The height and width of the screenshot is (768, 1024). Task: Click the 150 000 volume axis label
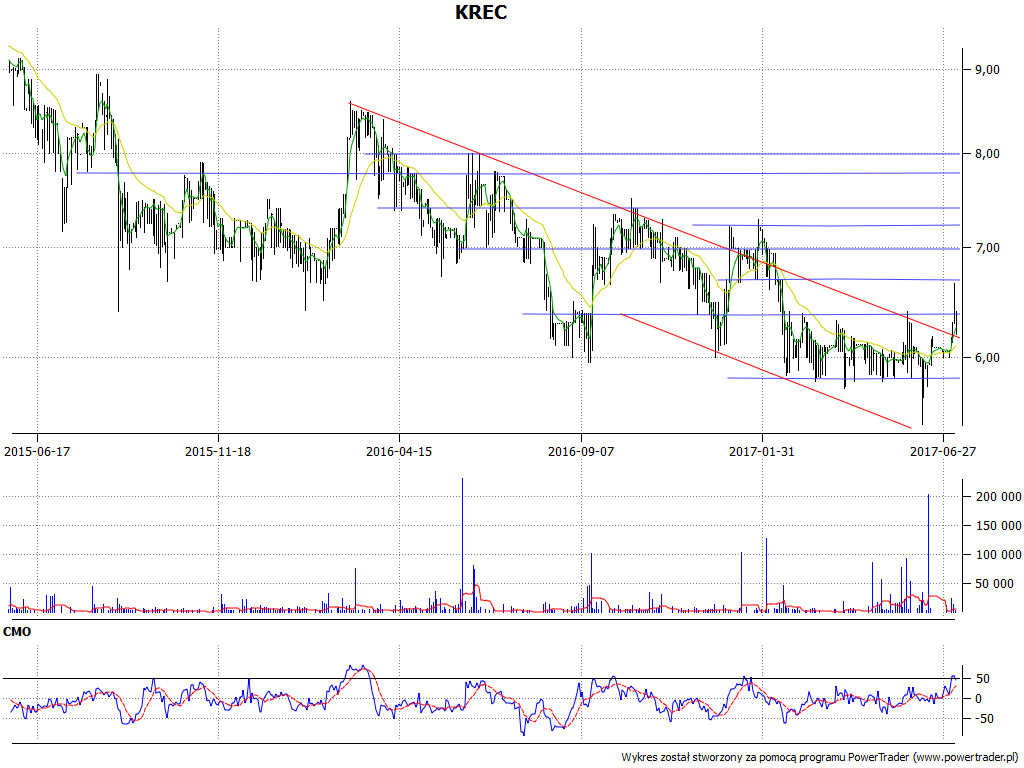[999, 526]
